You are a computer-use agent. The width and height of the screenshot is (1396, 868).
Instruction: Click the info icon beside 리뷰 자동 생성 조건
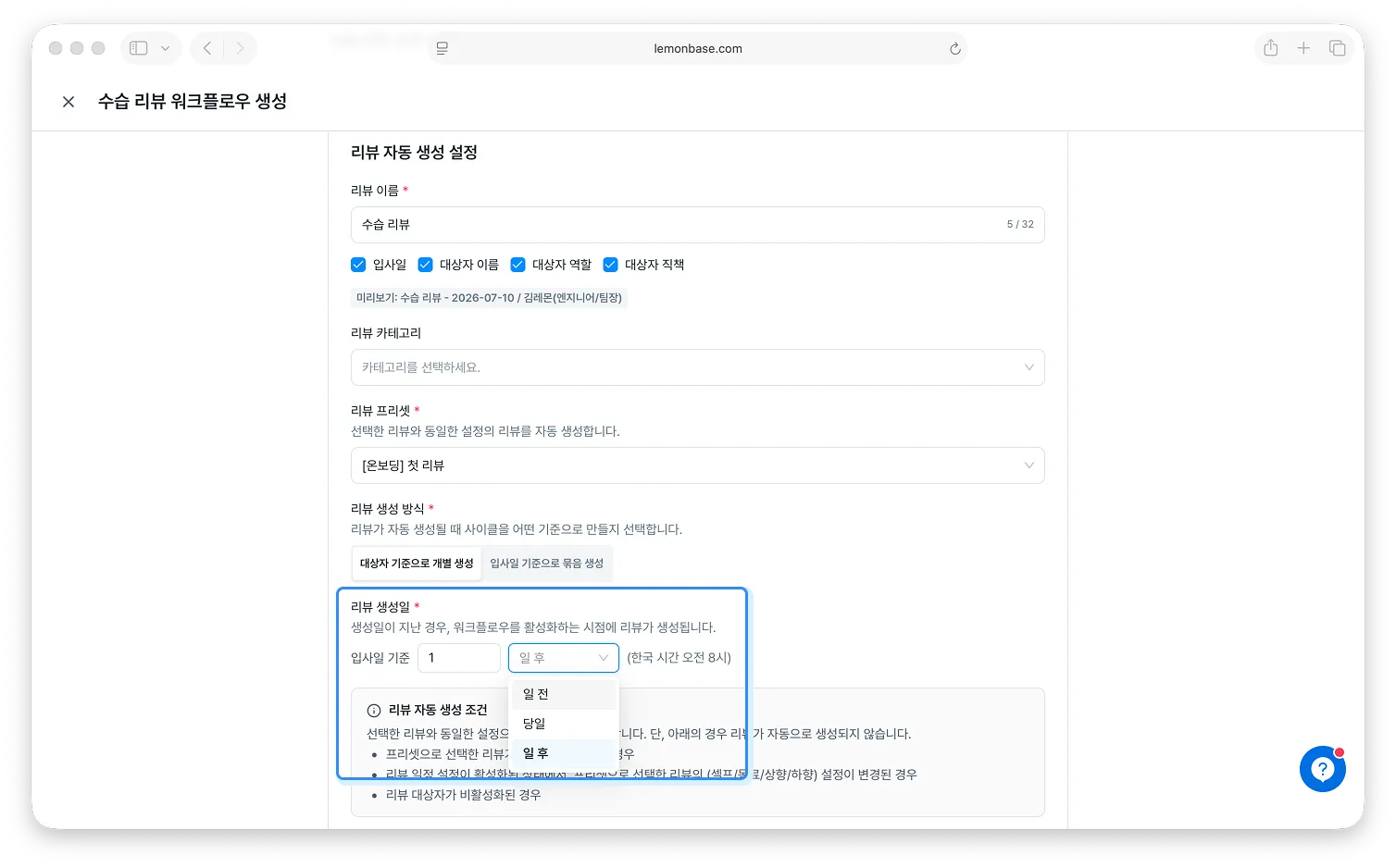(x=374, y=711)
